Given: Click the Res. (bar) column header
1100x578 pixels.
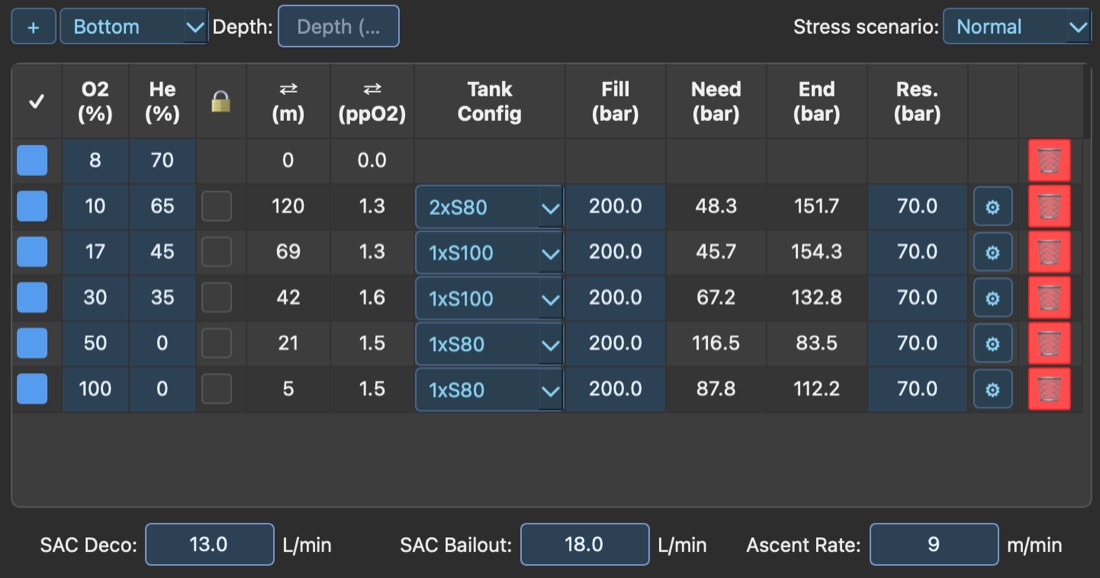Looking at the screenshot, I should [x=918, y=102].
